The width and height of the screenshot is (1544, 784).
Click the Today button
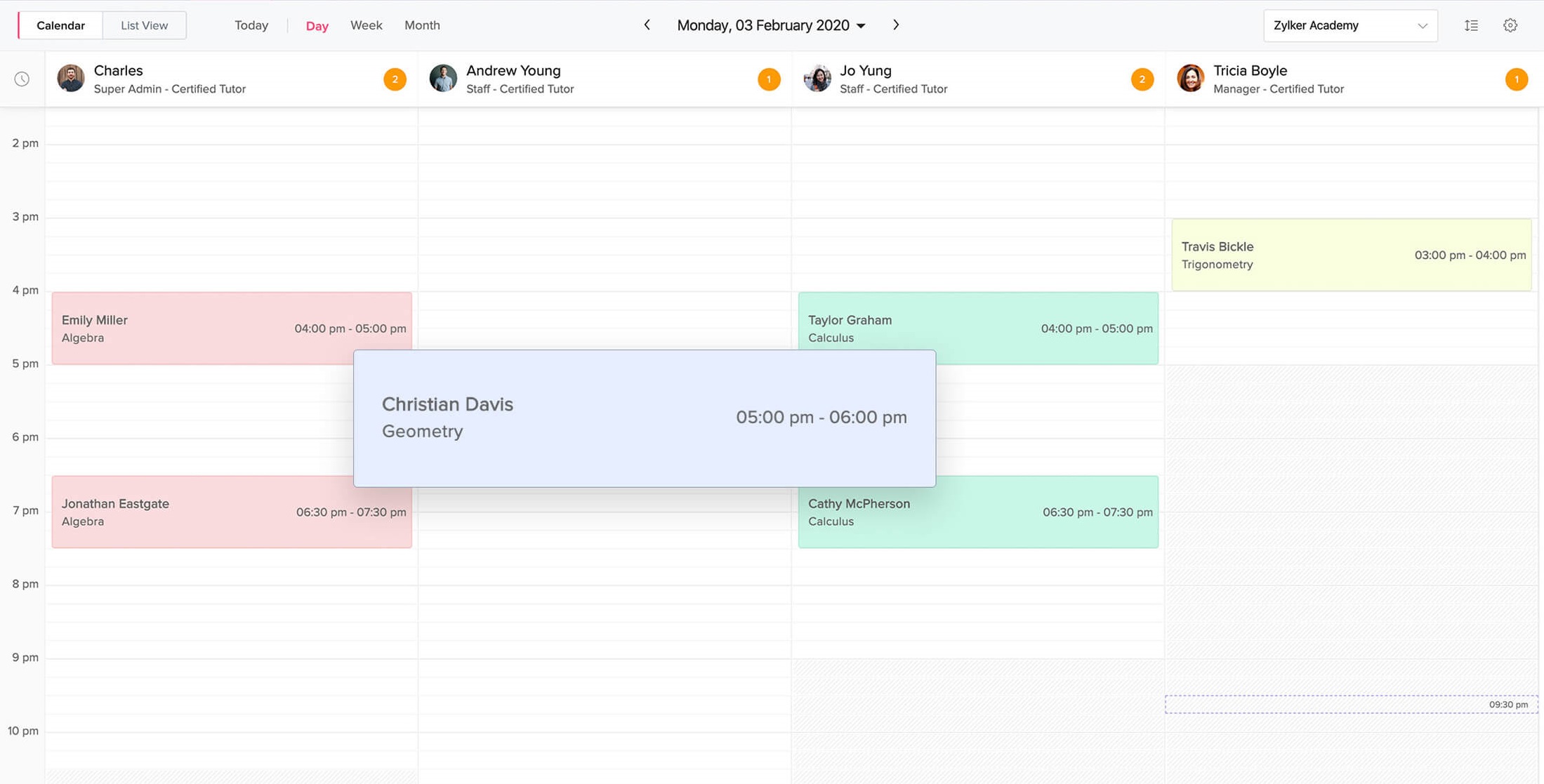tap(251, 25)
